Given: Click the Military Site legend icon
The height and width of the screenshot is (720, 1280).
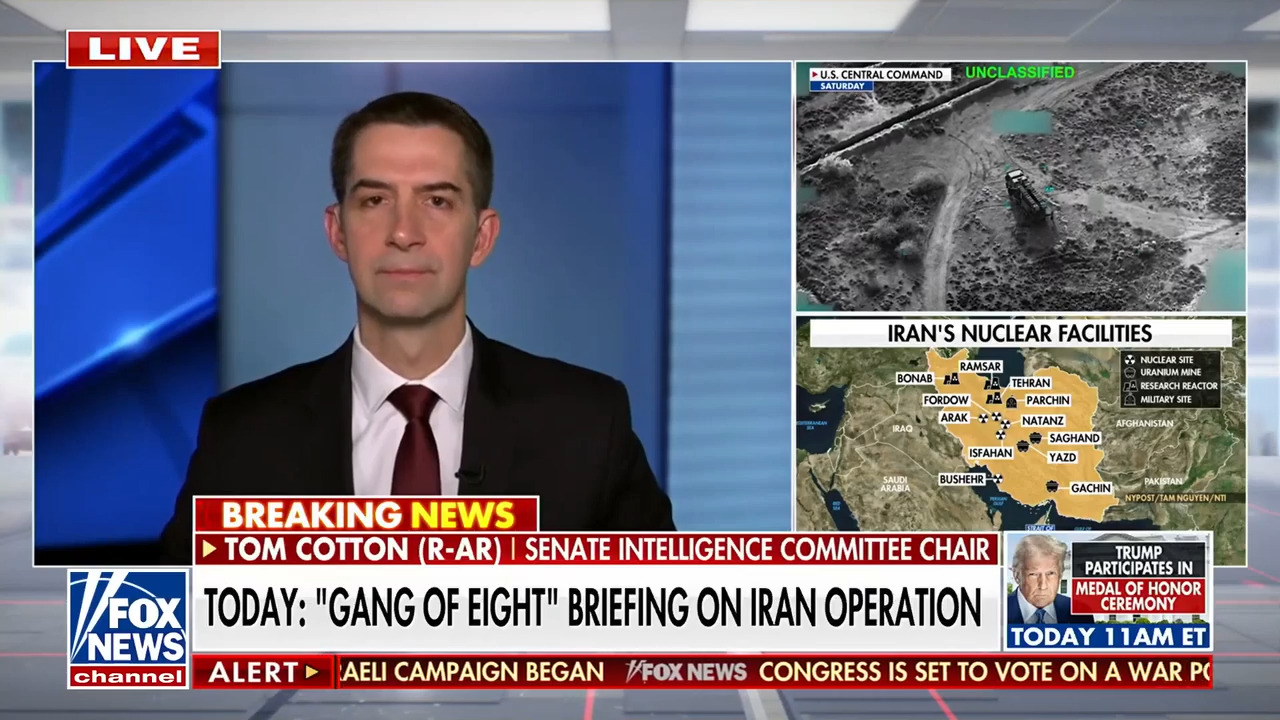Looking at the screenshot, I should tap(1130, 399).
